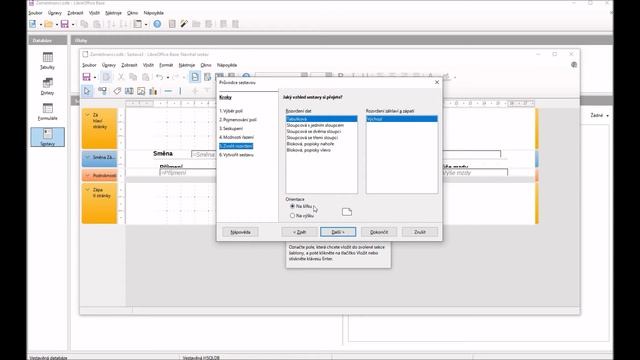Screen dimensions: 640x360
Task: Click Save icon in main Base toolbar
Action: [64, 24]
